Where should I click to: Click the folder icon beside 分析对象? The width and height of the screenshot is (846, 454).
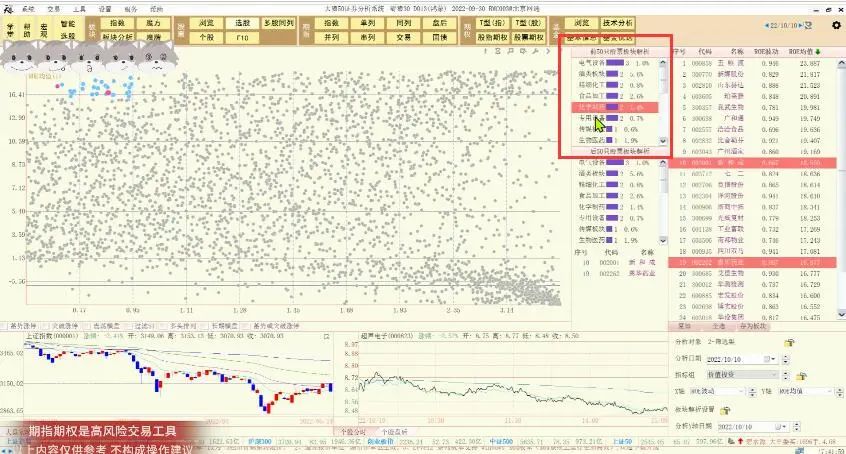tap(789, 342)
